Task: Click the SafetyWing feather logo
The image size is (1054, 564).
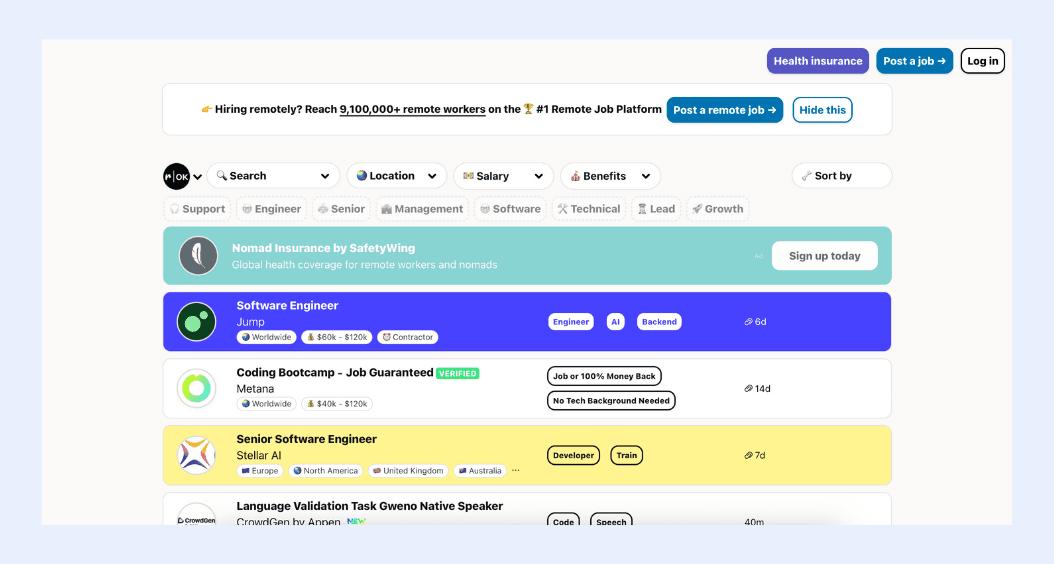Action: 198,255
